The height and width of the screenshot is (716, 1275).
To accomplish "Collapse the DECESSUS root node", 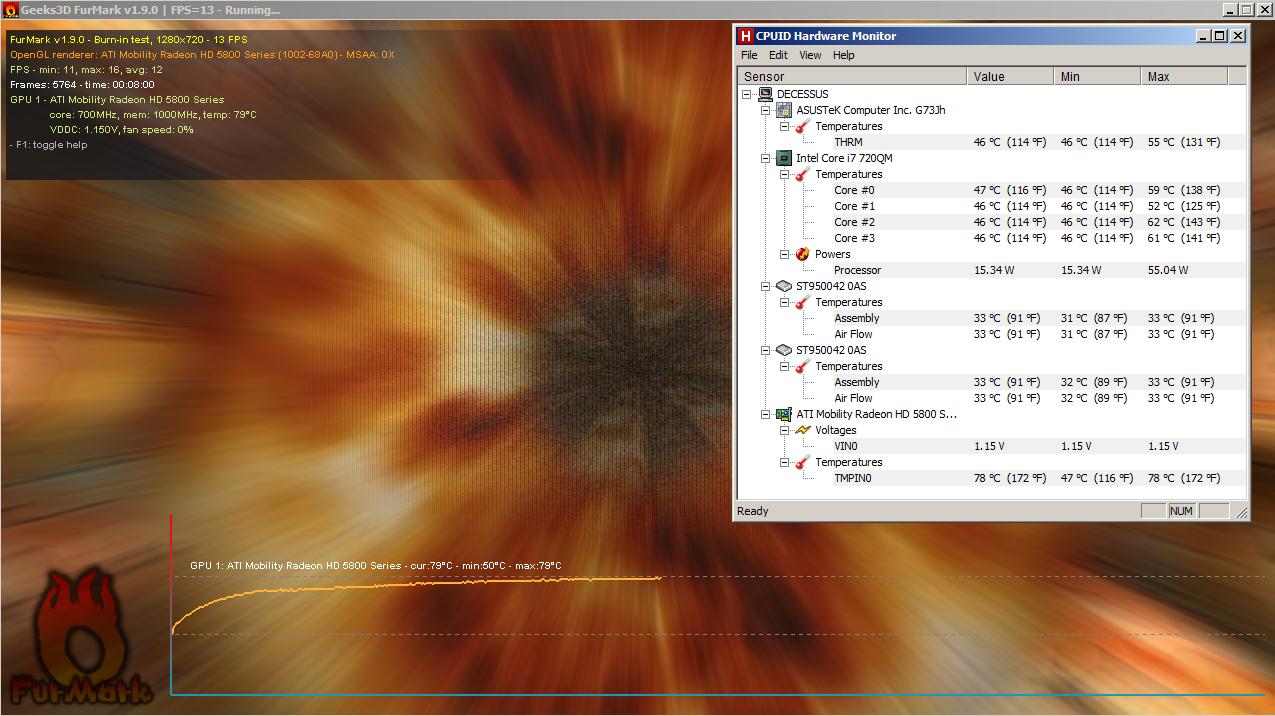I will click(747, 94).
